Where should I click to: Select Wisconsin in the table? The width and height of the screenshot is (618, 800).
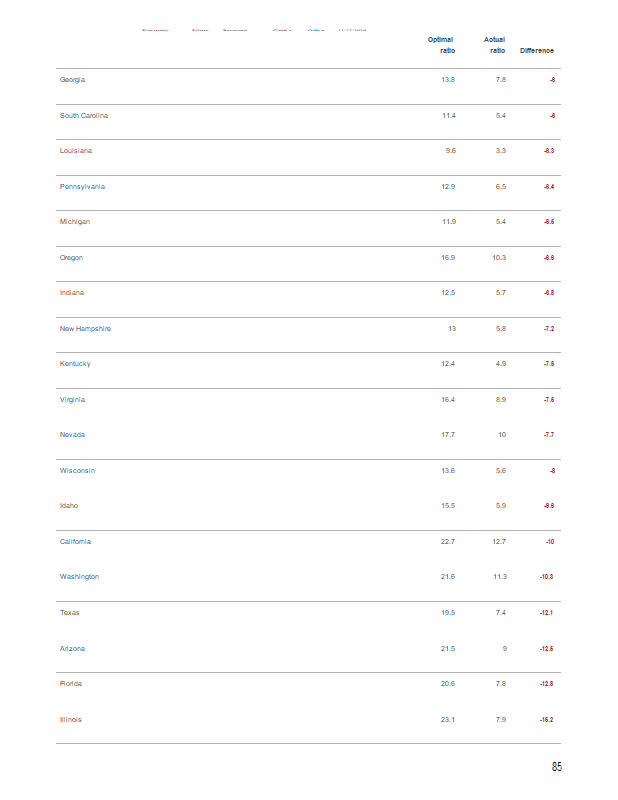(77, 470)
